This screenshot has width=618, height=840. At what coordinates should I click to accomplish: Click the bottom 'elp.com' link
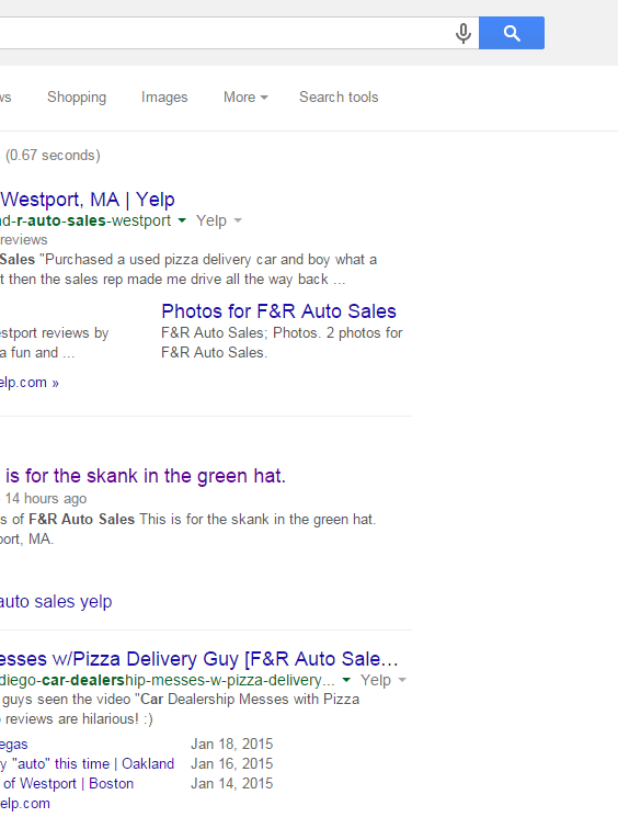pos(25,804)
